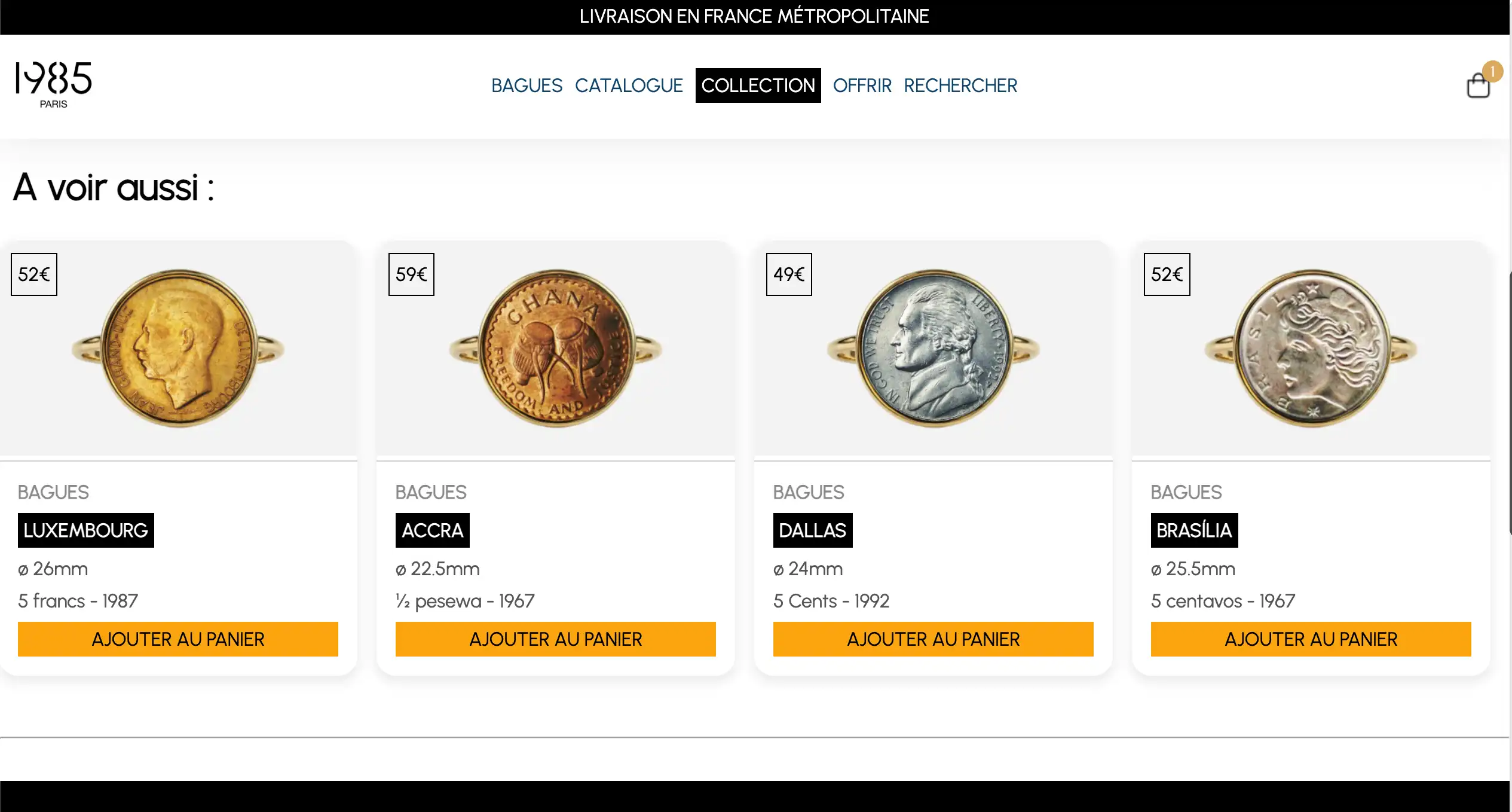Image resolution: width=1512 pixels, height=812 pixels.
Task: View the Jefferson nickel ring image
Action: click(x=933, y=349)
